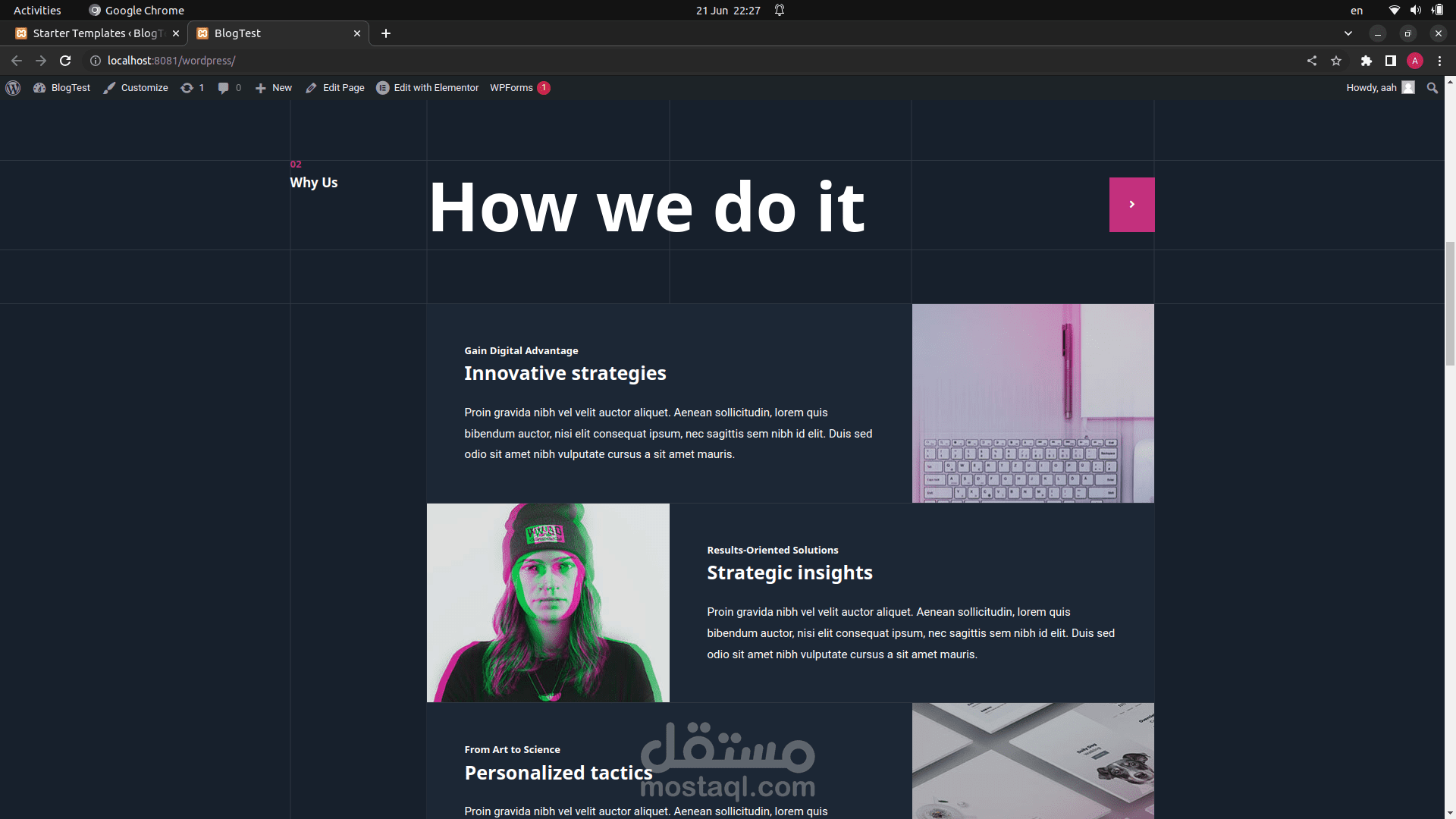
Task: Click the pink arrow button beside How we do it
Action: (1131, 204)
